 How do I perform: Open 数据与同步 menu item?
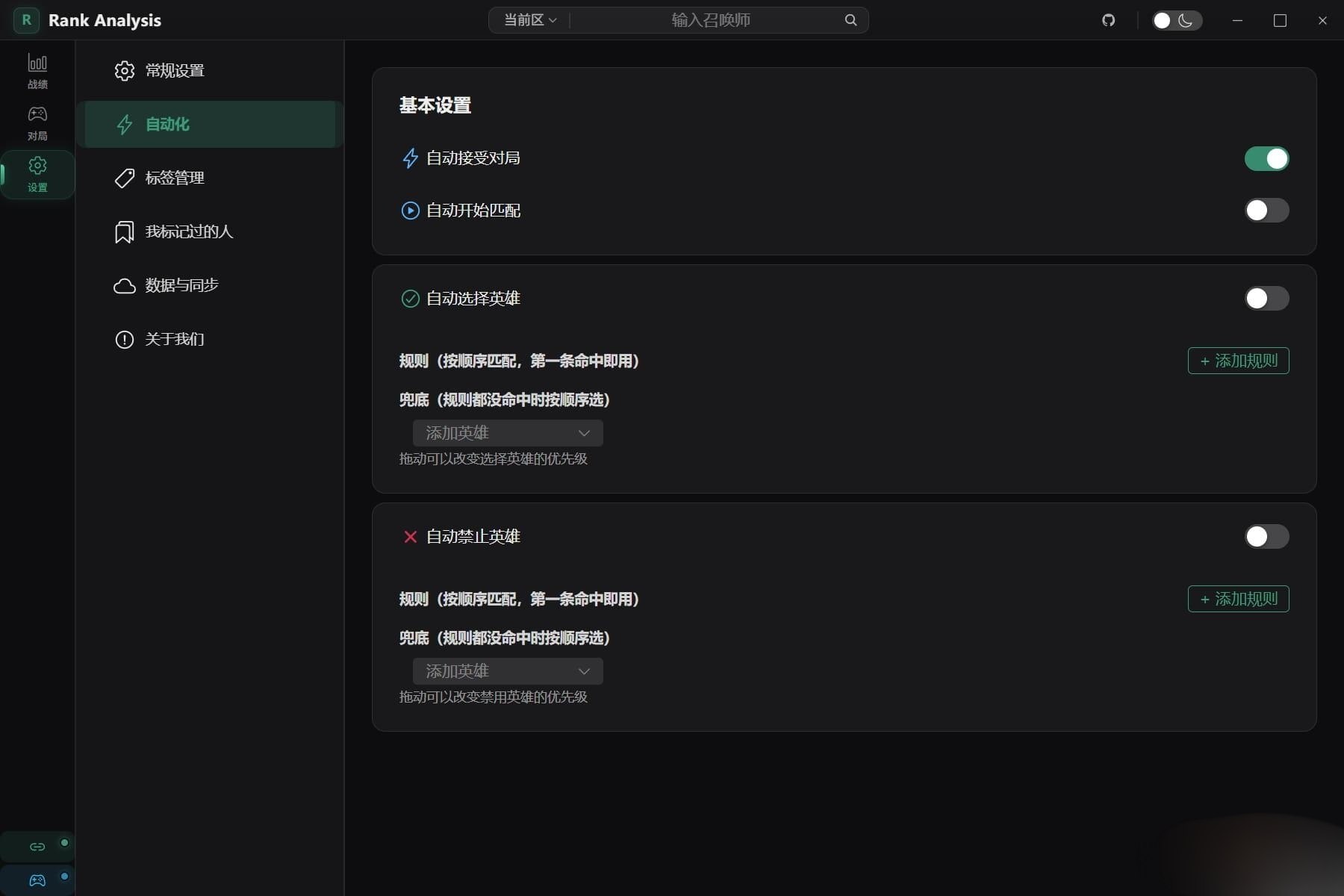pyautogui.click(x=210, y=285)
